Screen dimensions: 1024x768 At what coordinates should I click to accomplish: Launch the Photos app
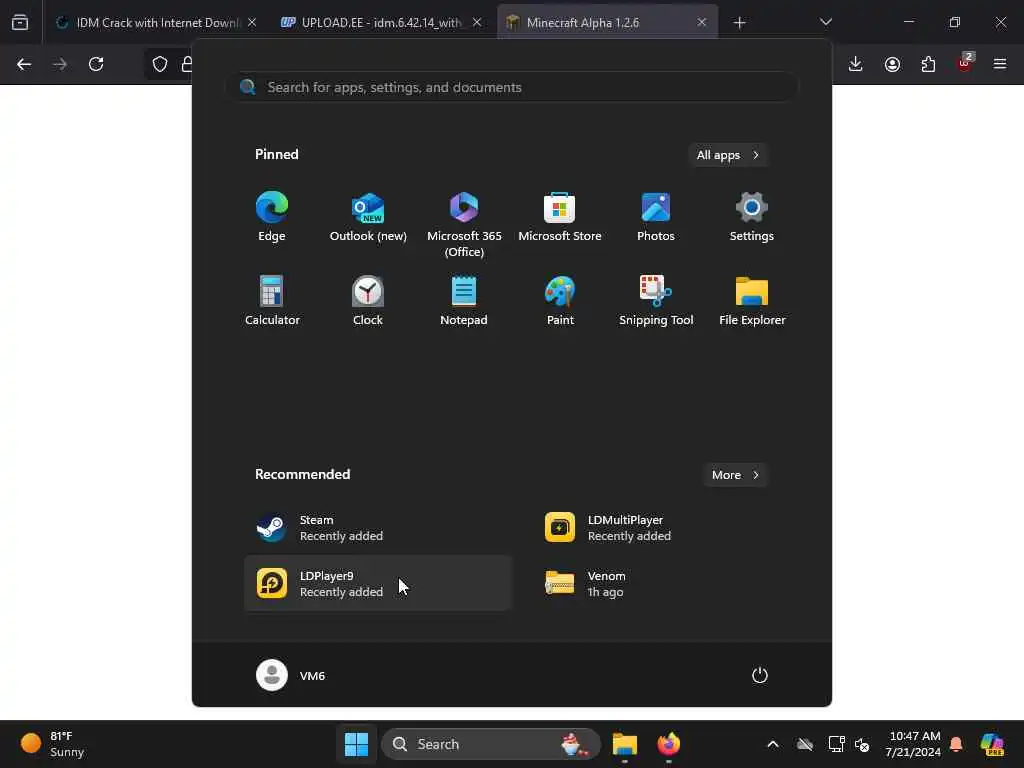[656, 217]
